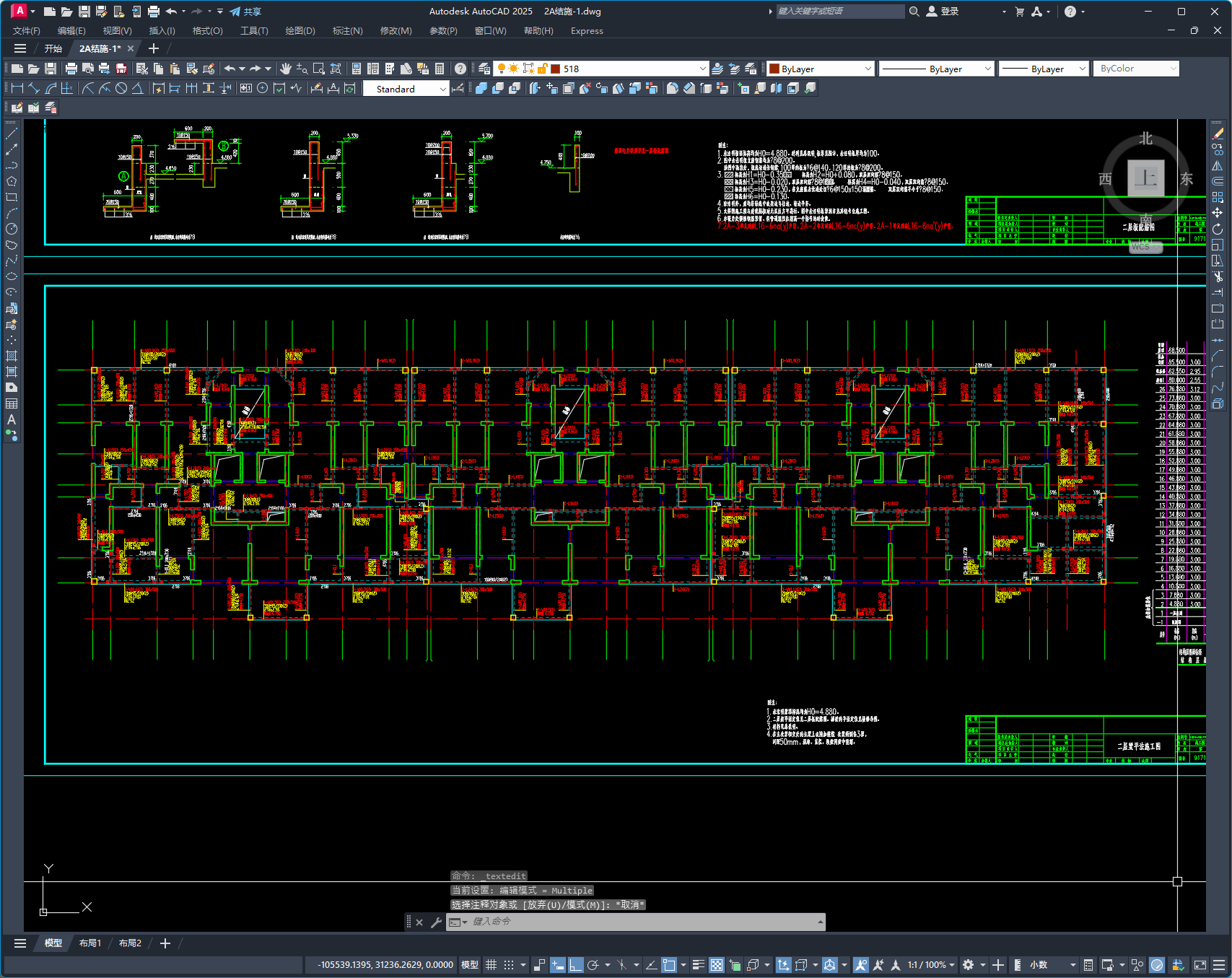Select the Polygon draw tool
The width and height of the screenshot is (1232, 978).
pyautogui.click(x=12, y=181)
